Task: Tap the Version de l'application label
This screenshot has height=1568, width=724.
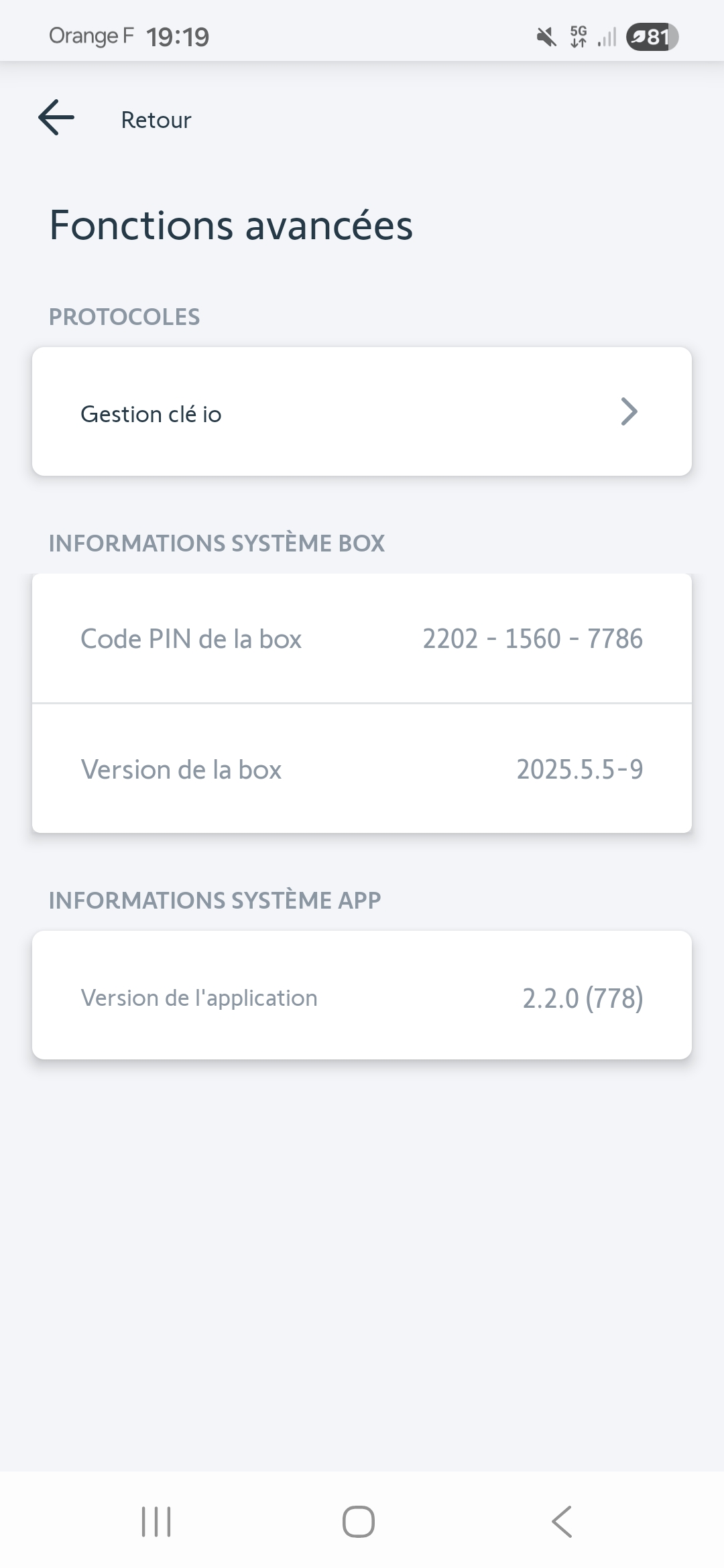Action: 199,998
